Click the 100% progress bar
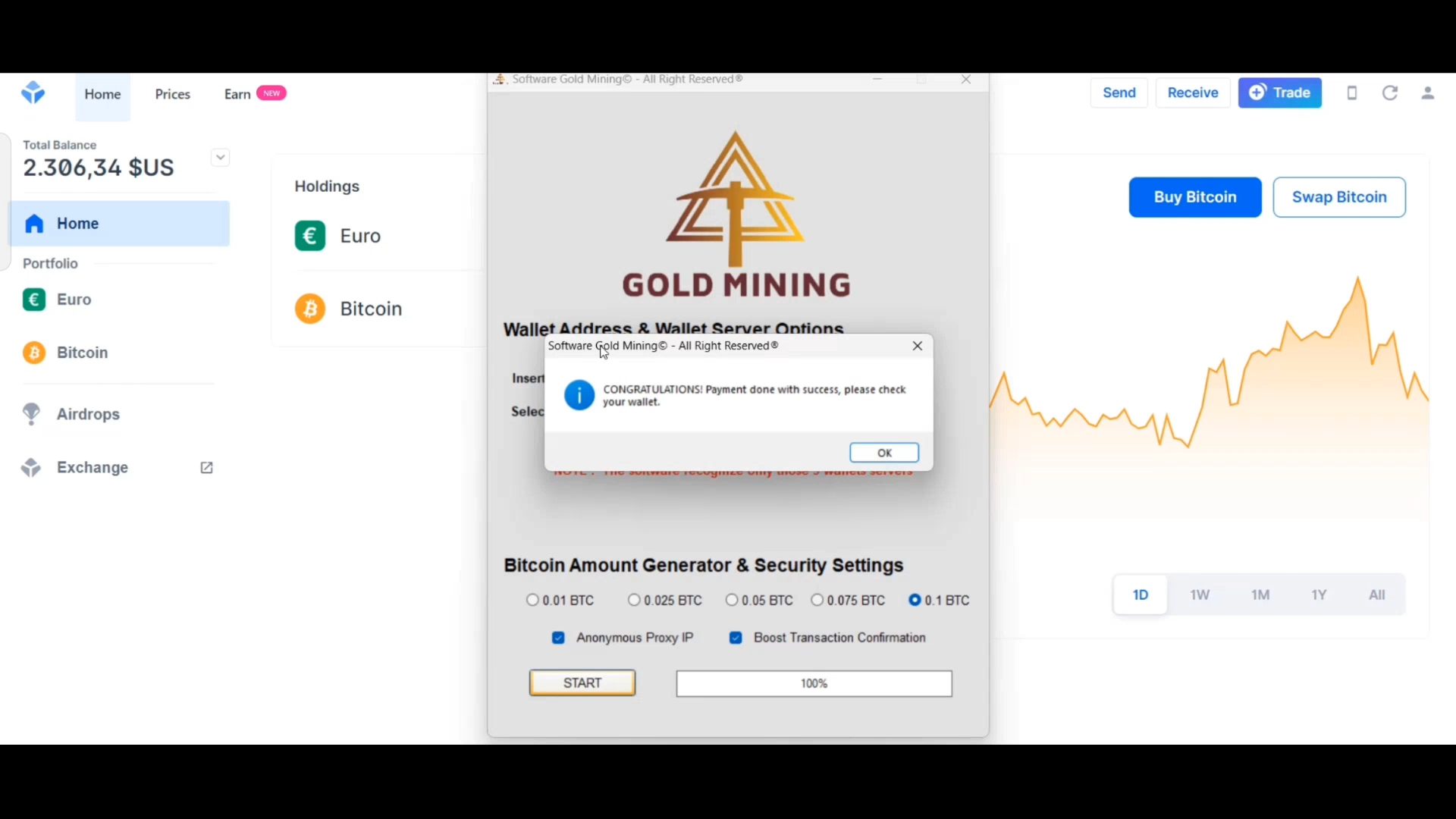 814,683
